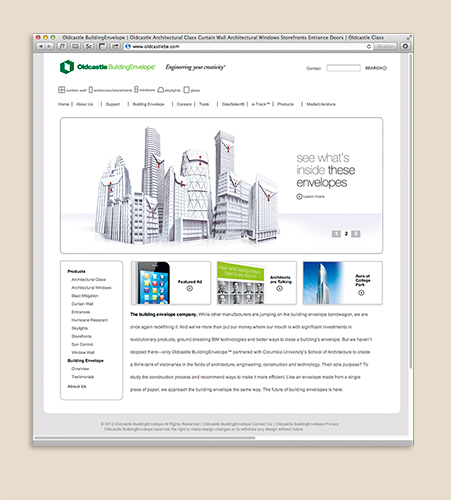Image resolution: width=451 pixels, height=500 pixels.
Task: Click the horizontal scrollbar at window bottom
Action: point(145,438)
